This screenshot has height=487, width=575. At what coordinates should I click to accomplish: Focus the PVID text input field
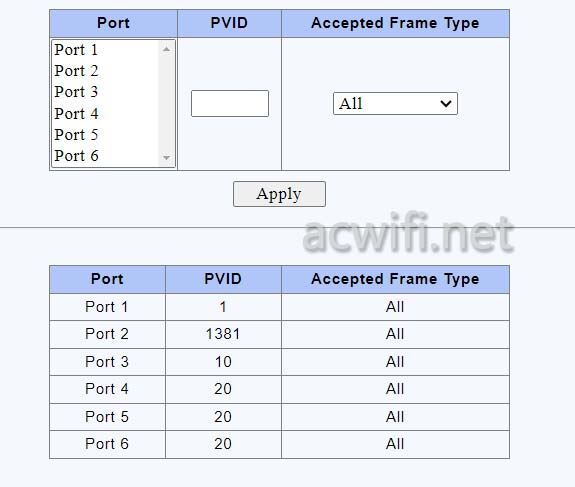(x=230, y=103)
